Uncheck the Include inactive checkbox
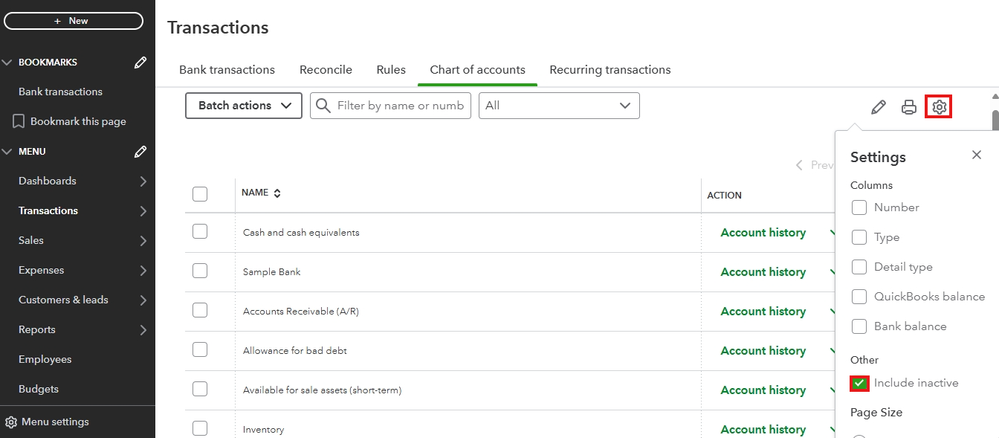The height and width of the screenshot is (438, 999). click(859, 383)
